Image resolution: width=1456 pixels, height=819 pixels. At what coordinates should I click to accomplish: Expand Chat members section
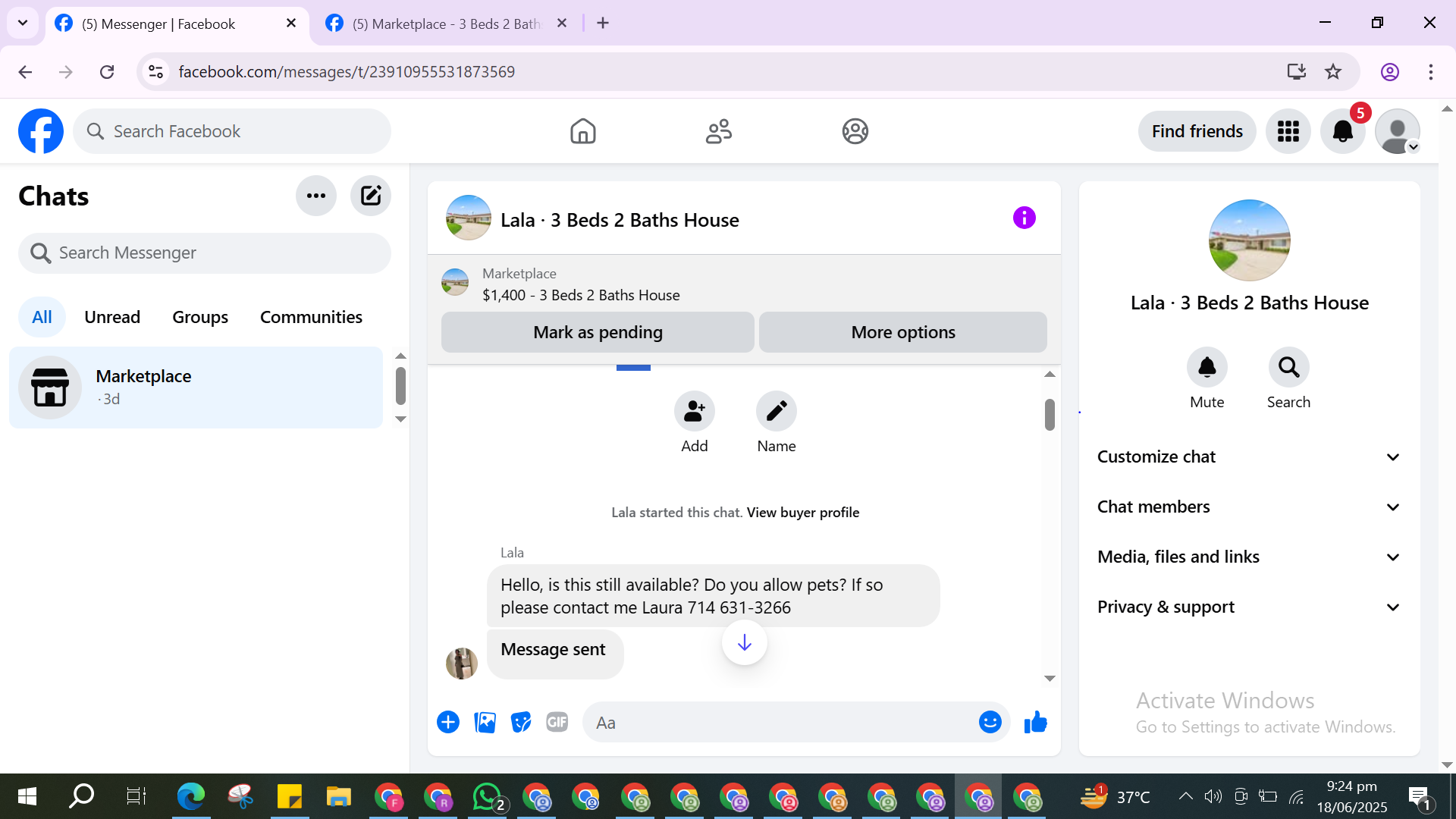point(1250,507)
